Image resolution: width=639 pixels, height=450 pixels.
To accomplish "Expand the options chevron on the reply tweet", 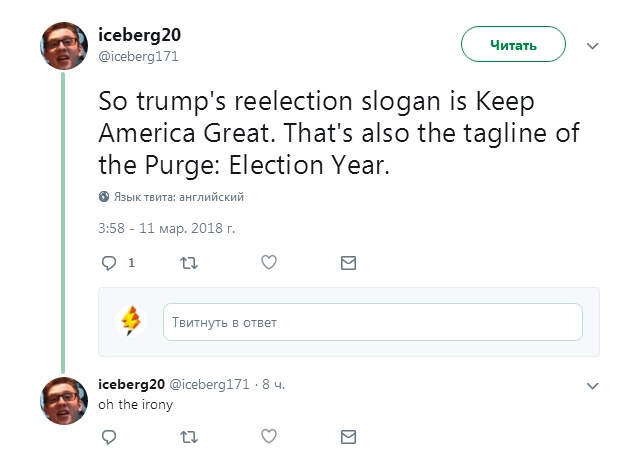I will pyautogui.click(x=592, y=384).
